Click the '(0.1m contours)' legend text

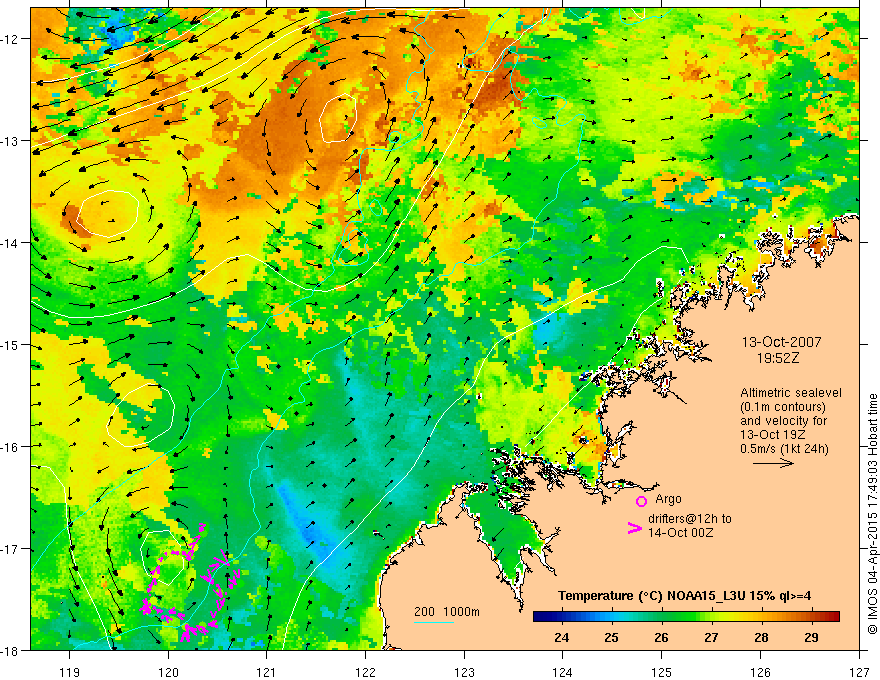pos(783,407)
